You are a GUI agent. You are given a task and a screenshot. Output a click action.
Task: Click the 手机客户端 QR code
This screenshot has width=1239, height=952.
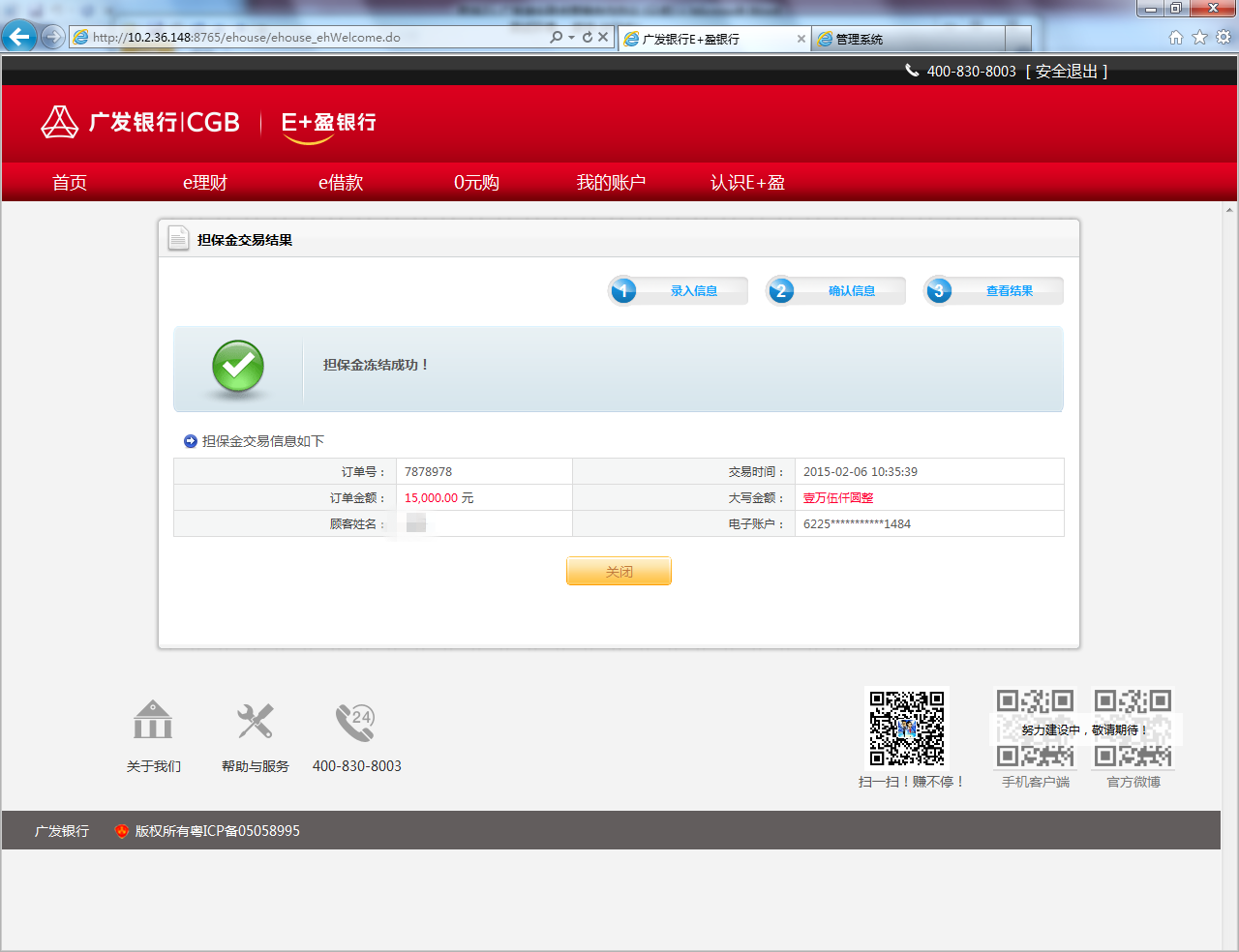(x=1035, y=729)
